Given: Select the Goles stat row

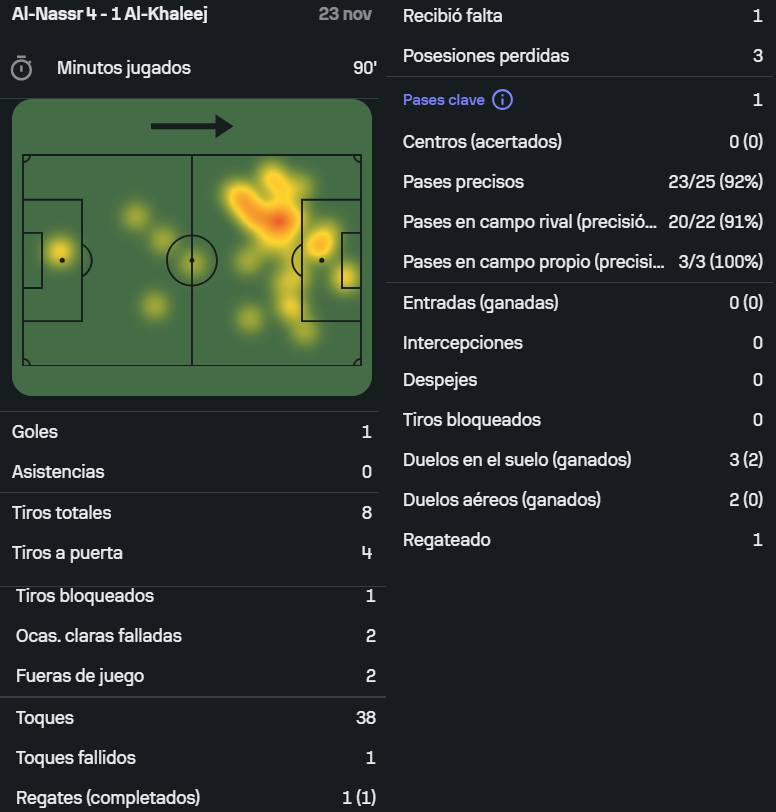Looking at the screenshot, I should point(192,432).
